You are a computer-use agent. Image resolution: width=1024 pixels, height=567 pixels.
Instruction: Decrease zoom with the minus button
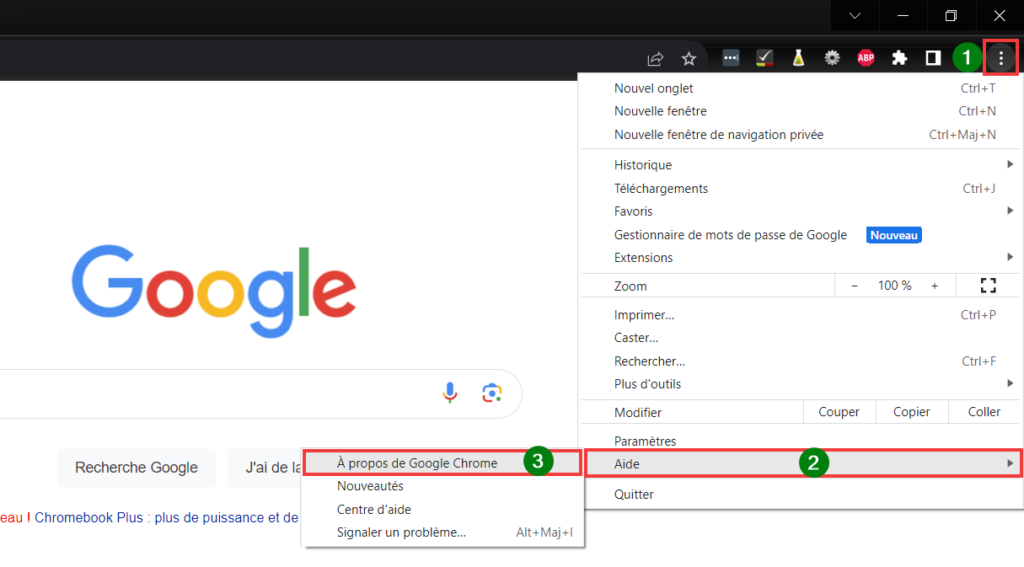(854, 286)
